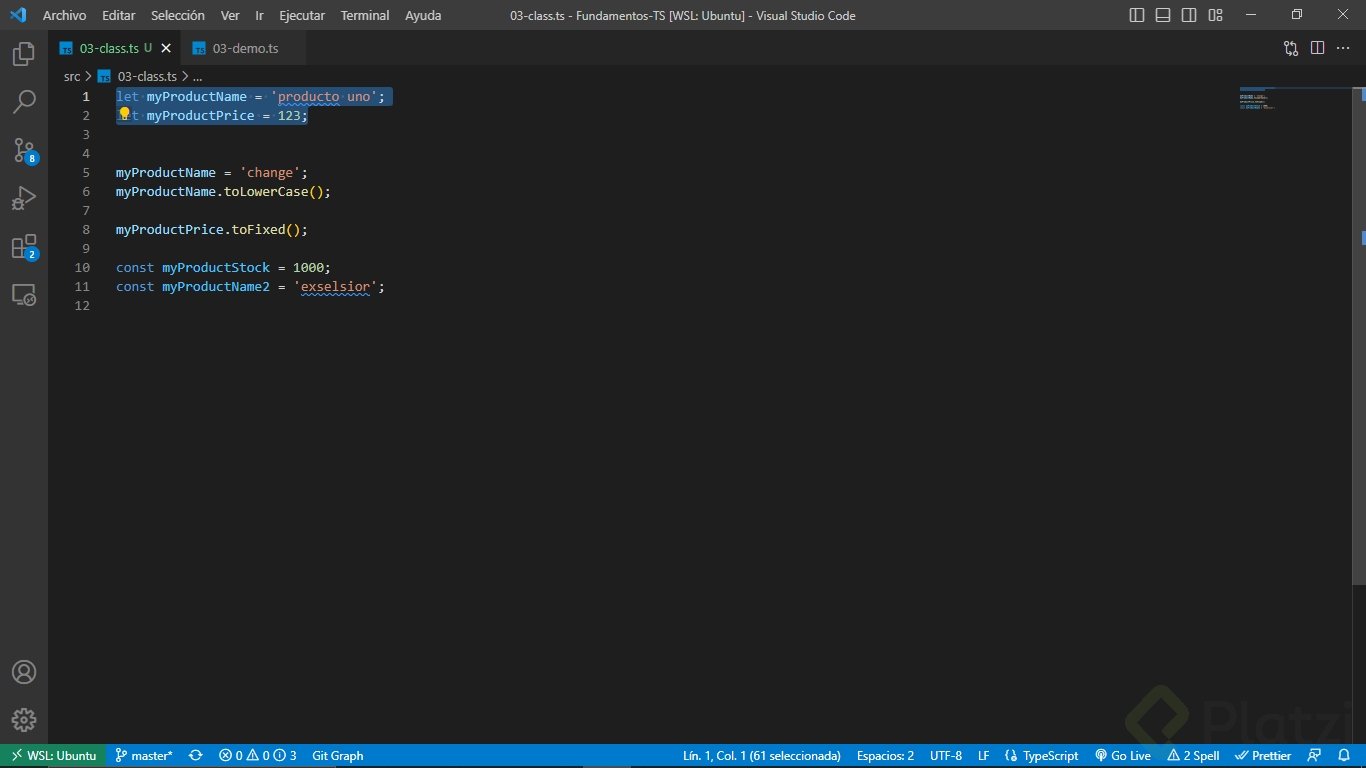
Task: Open Source Control view with 8 badge
Action: (24, 150)
